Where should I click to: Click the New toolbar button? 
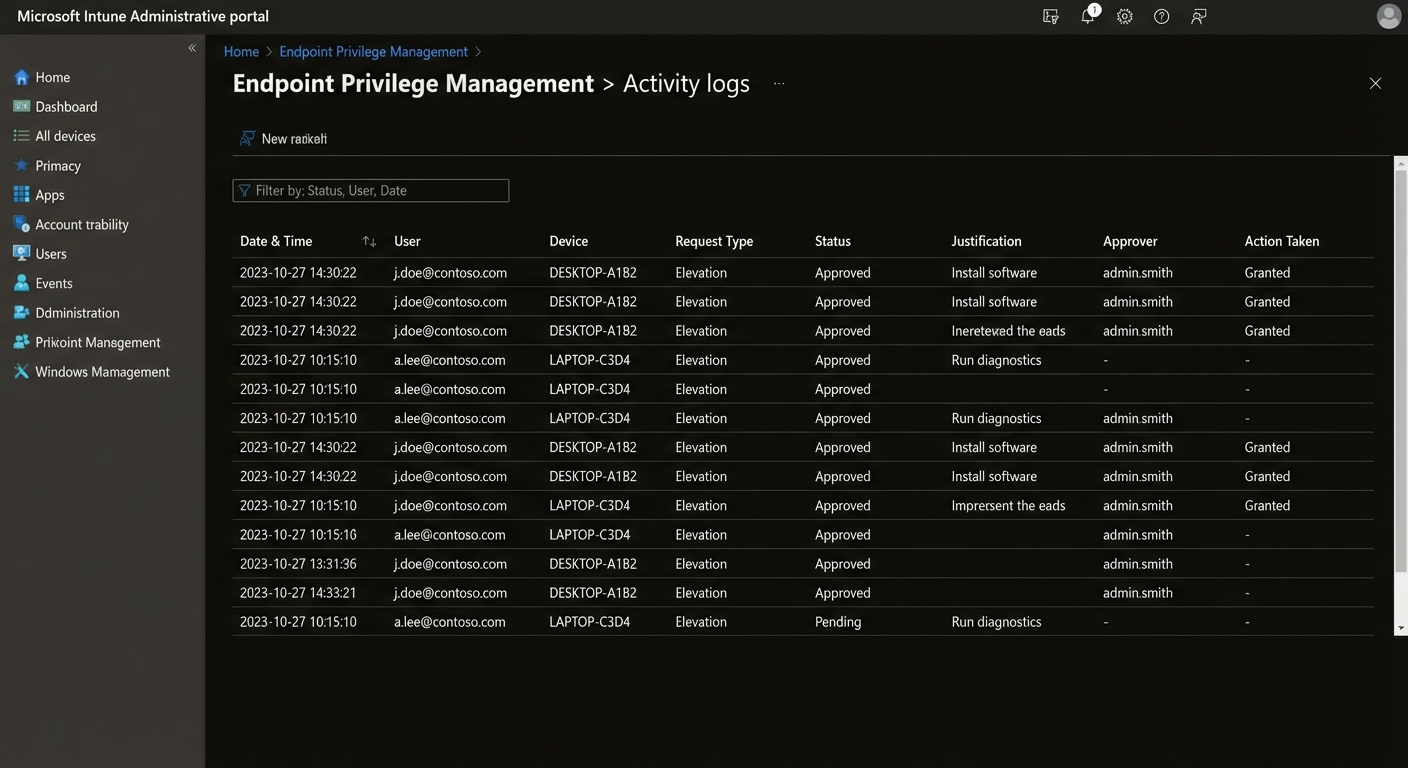tap(284, 139)
